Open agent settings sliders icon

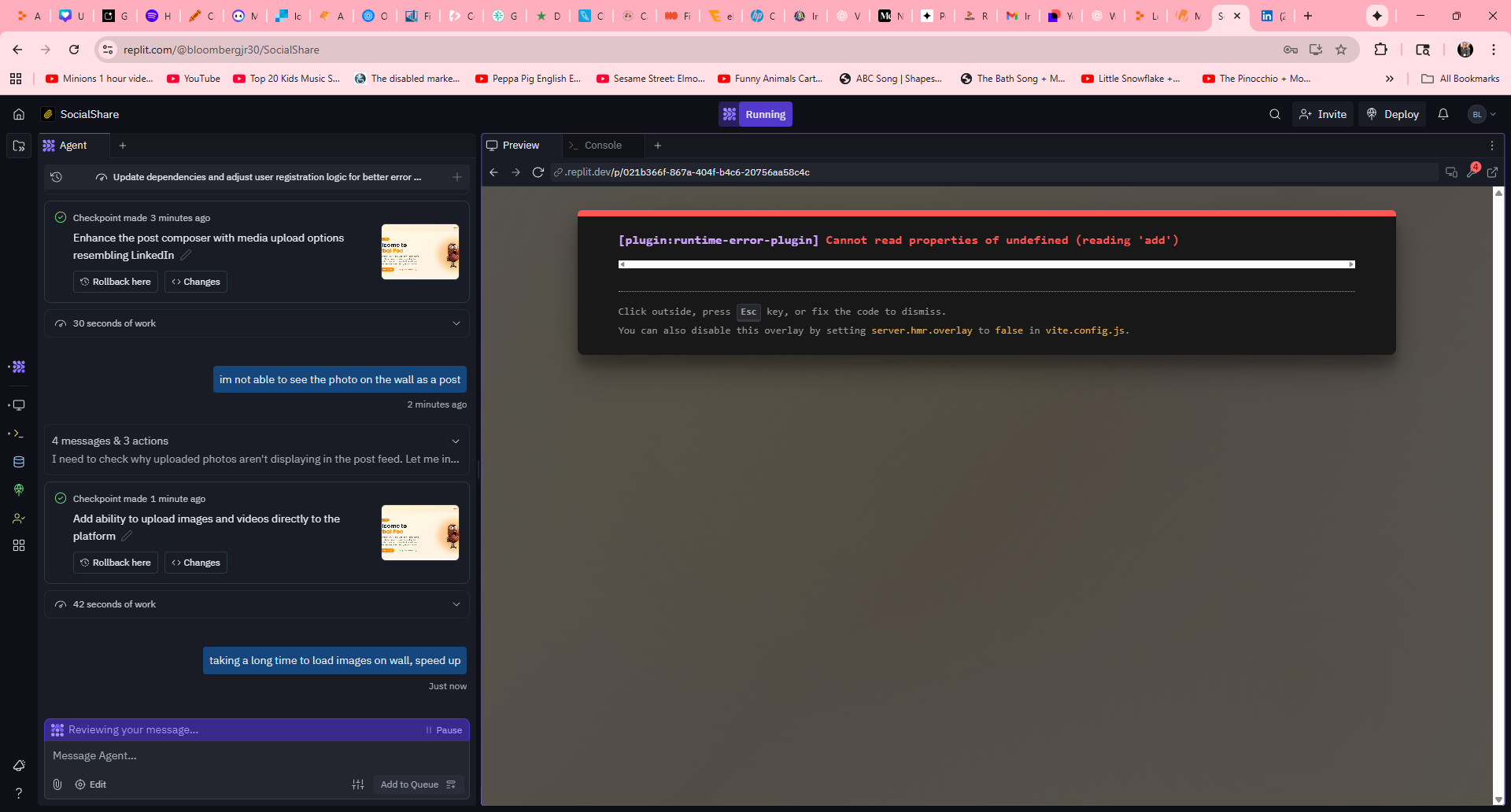(x=358, y=784)
